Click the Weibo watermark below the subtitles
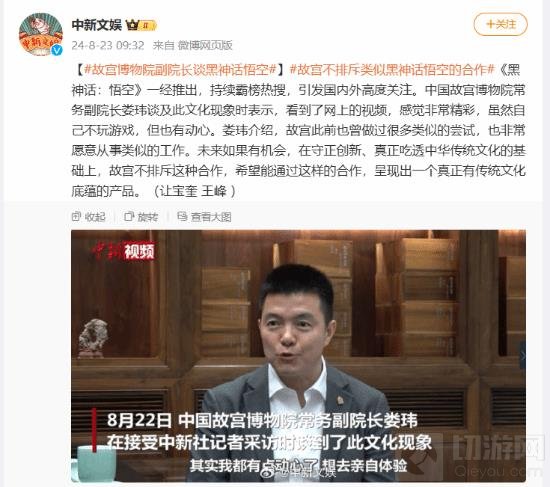550x487 pixels. 297,474
